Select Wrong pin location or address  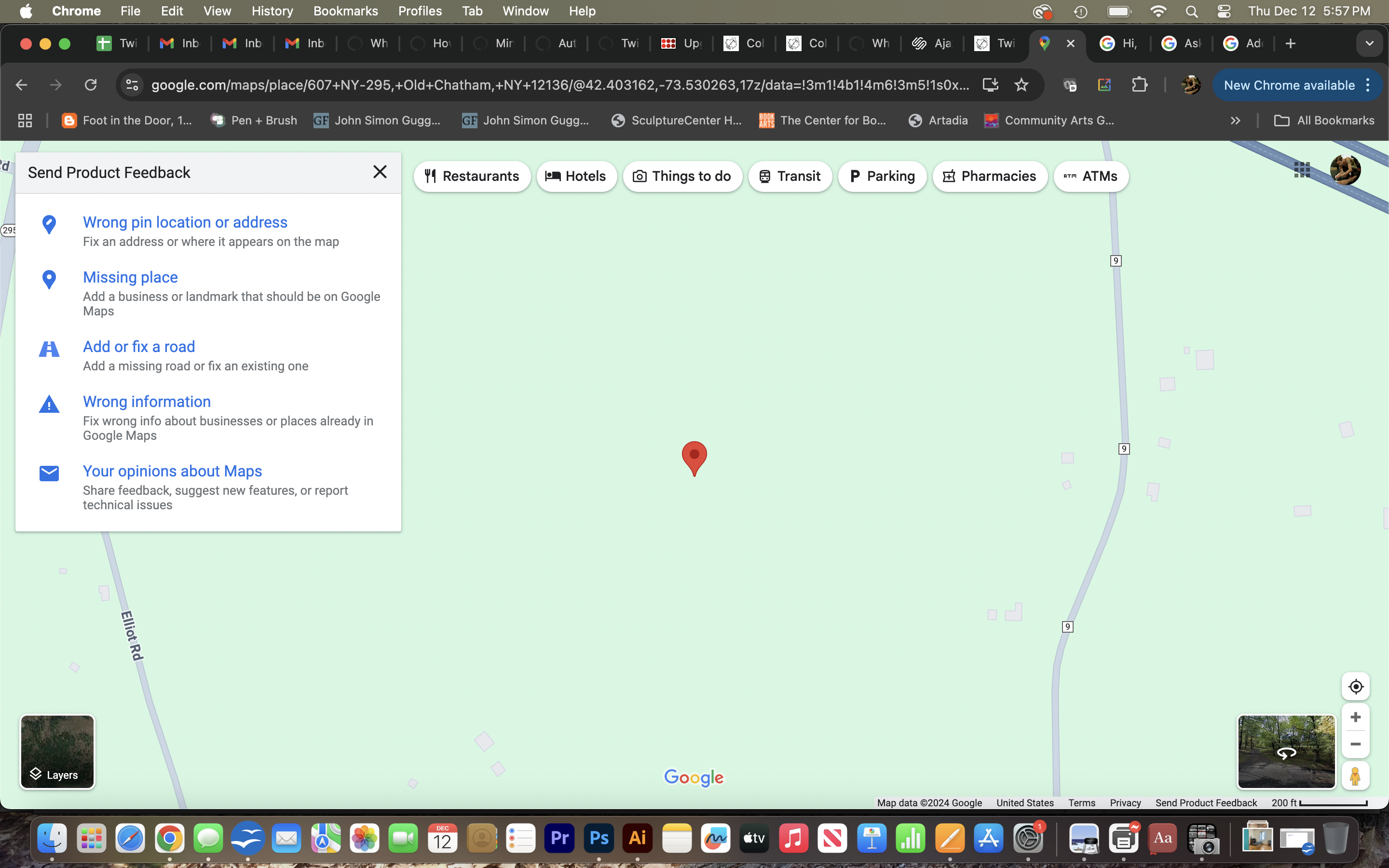click(185, 222)
